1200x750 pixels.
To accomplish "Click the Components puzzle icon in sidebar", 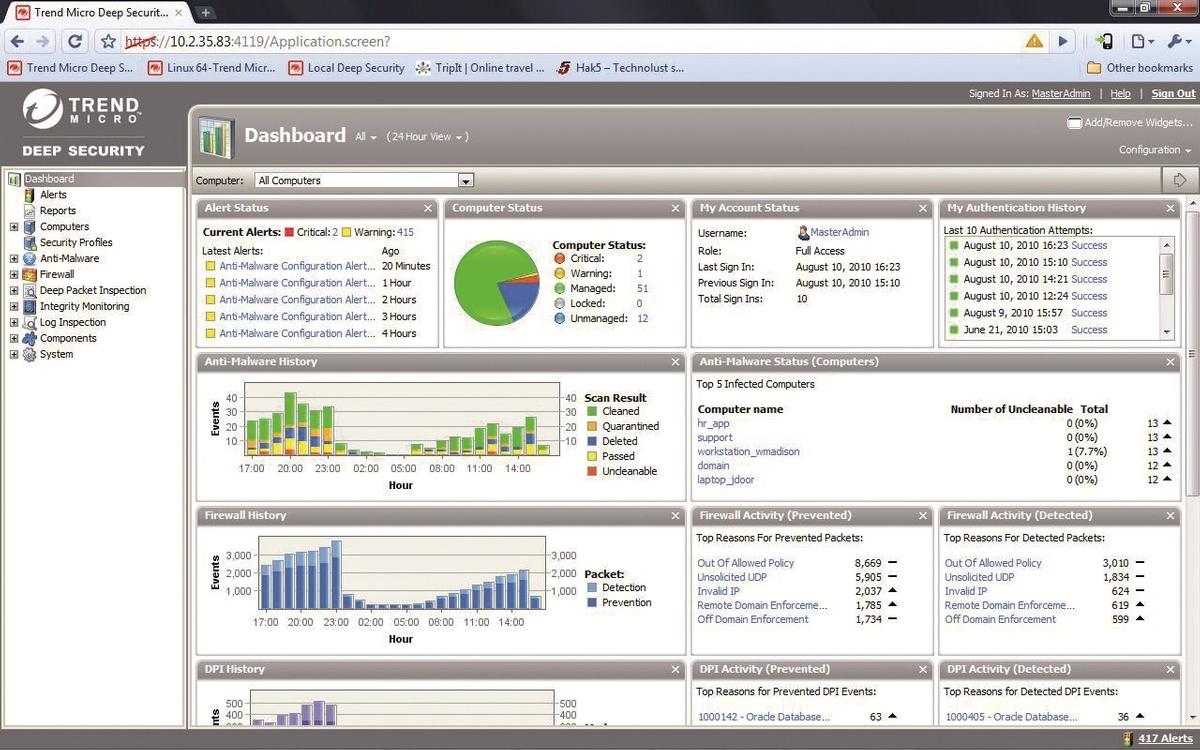I will click(x=29, y=339).
